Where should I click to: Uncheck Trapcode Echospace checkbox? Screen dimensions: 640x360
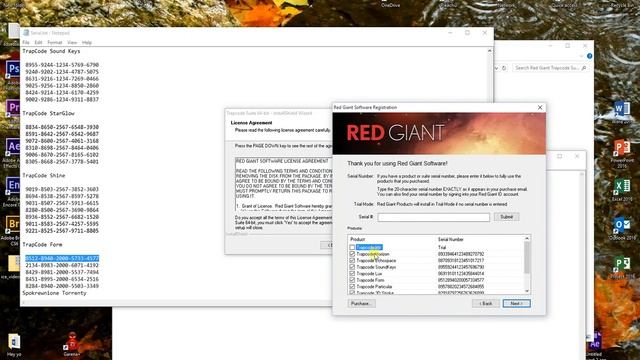352,260
